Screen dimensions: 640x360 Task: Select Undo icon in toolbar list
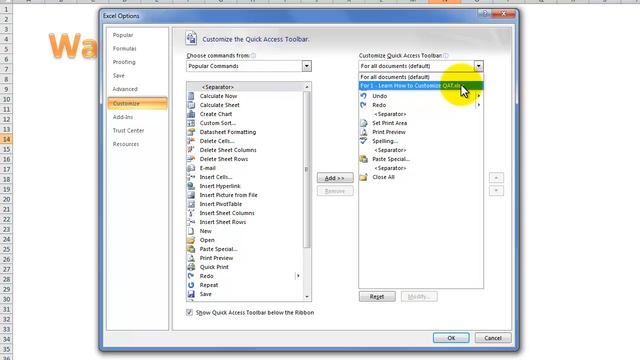click(363, 96)
